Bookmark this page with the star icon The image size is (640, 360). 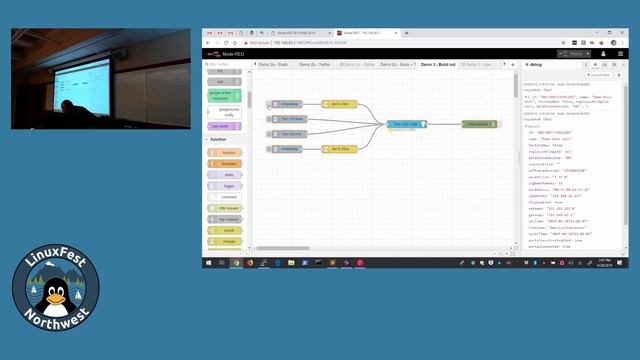coord(563,43)
